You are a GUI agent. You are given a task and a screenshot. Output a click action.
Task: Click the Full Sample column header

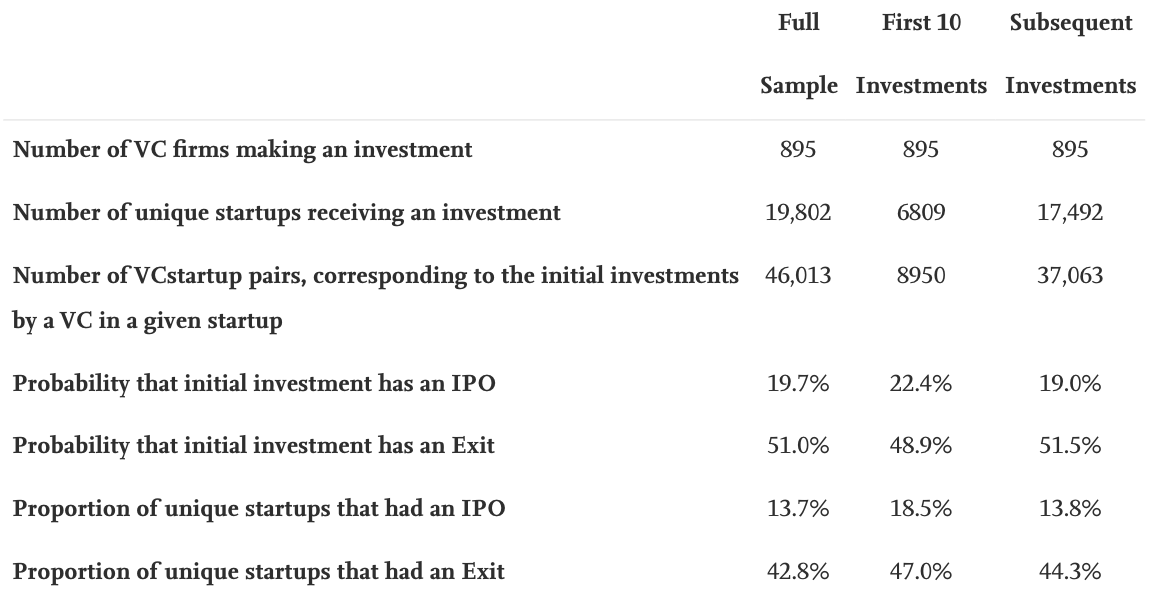coord(798,54)
